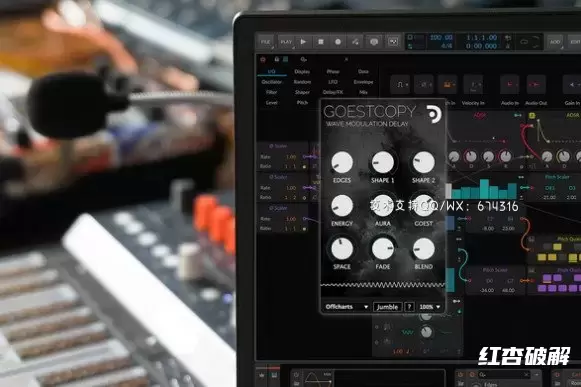Viewport: 581px width, 387px height.
Task: Click the EDGES knob
Action: click(x=342, y=162)
